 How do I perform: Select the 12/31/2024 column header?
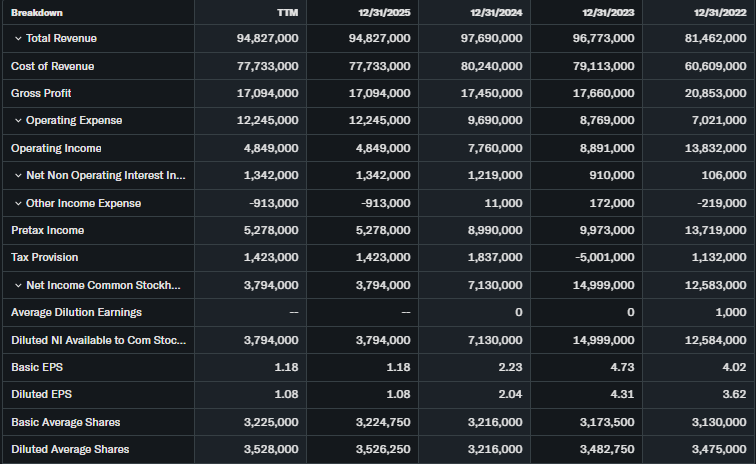click(x=496, y=12)
